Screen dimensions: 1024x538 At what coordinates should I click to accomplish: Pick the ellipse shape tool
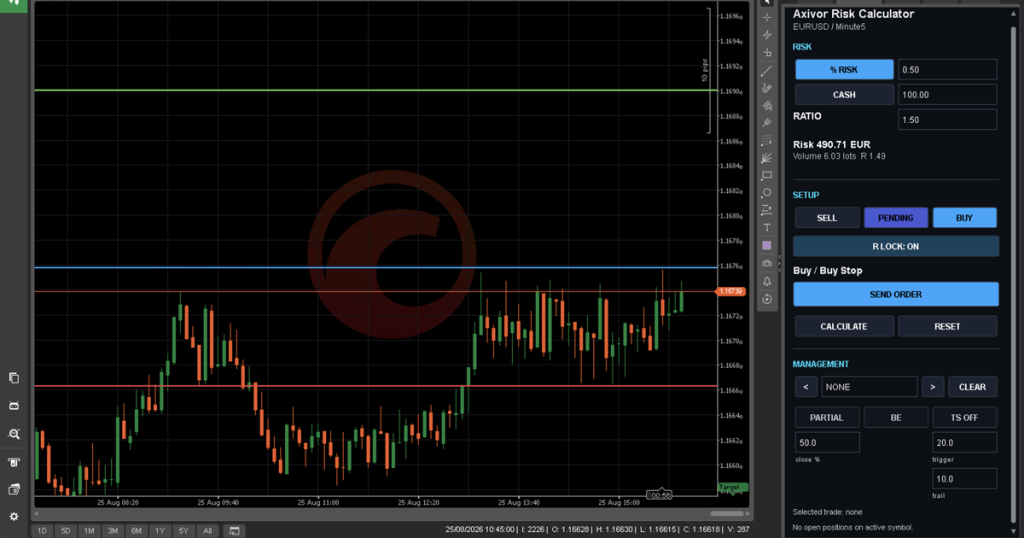pyautogui.click(x=767, y=193)
